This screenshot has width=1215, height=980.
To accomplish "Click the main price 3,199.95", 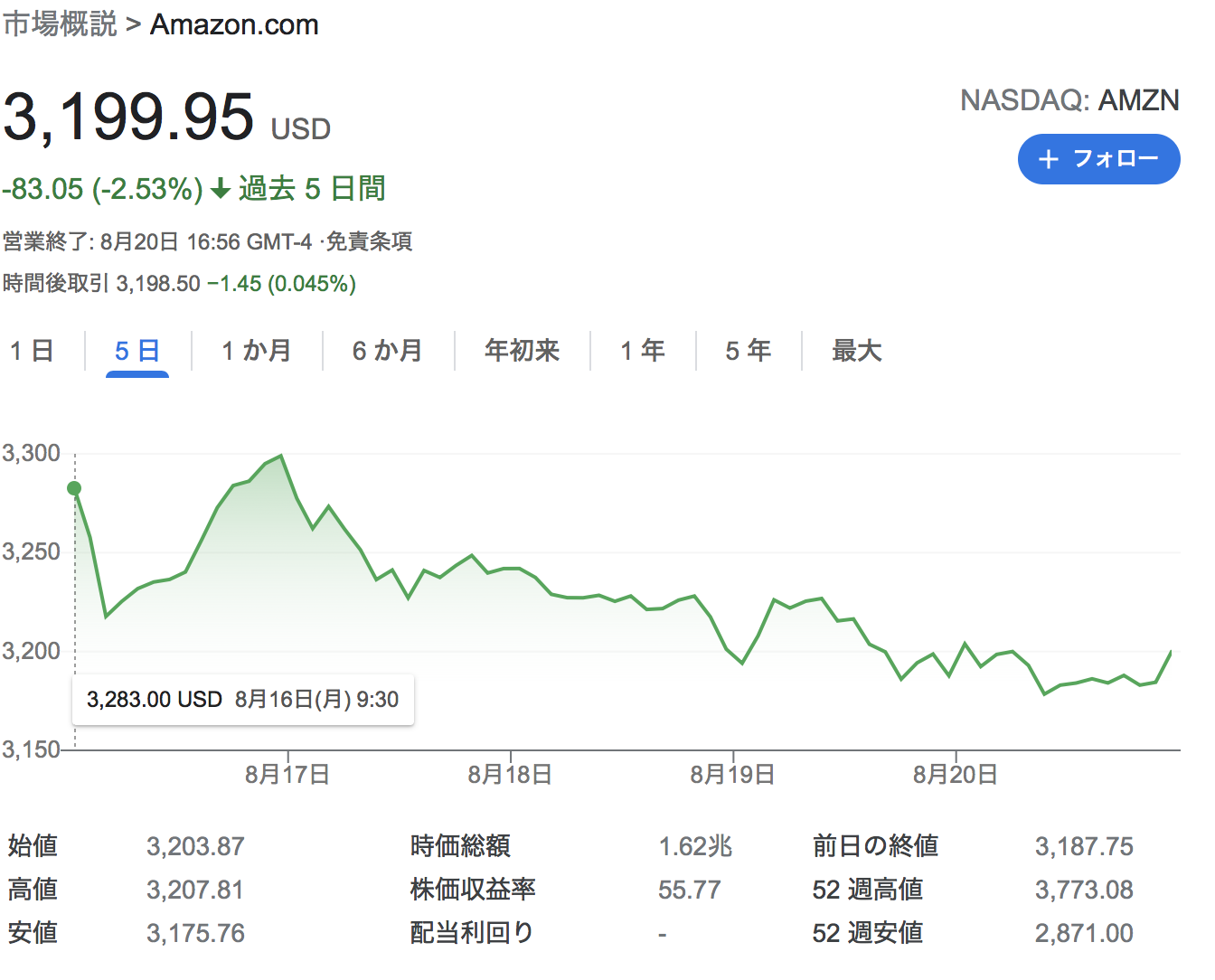I will pos(128,118).
